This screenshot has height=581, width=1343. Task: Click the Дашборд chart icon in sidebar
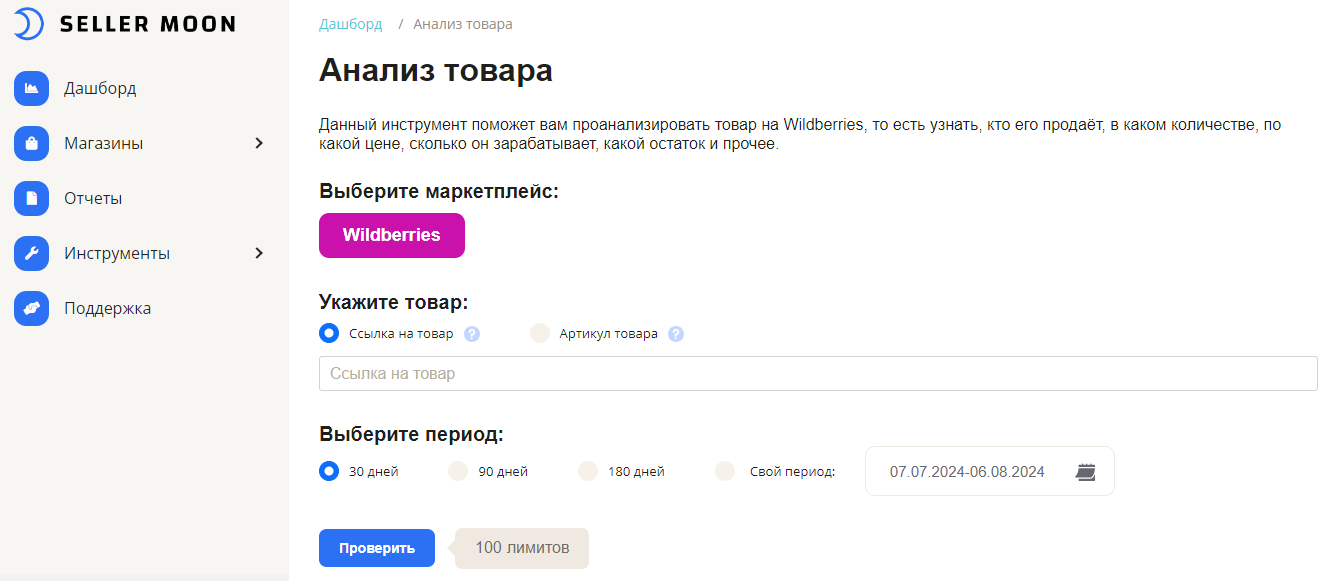[31, 88]
